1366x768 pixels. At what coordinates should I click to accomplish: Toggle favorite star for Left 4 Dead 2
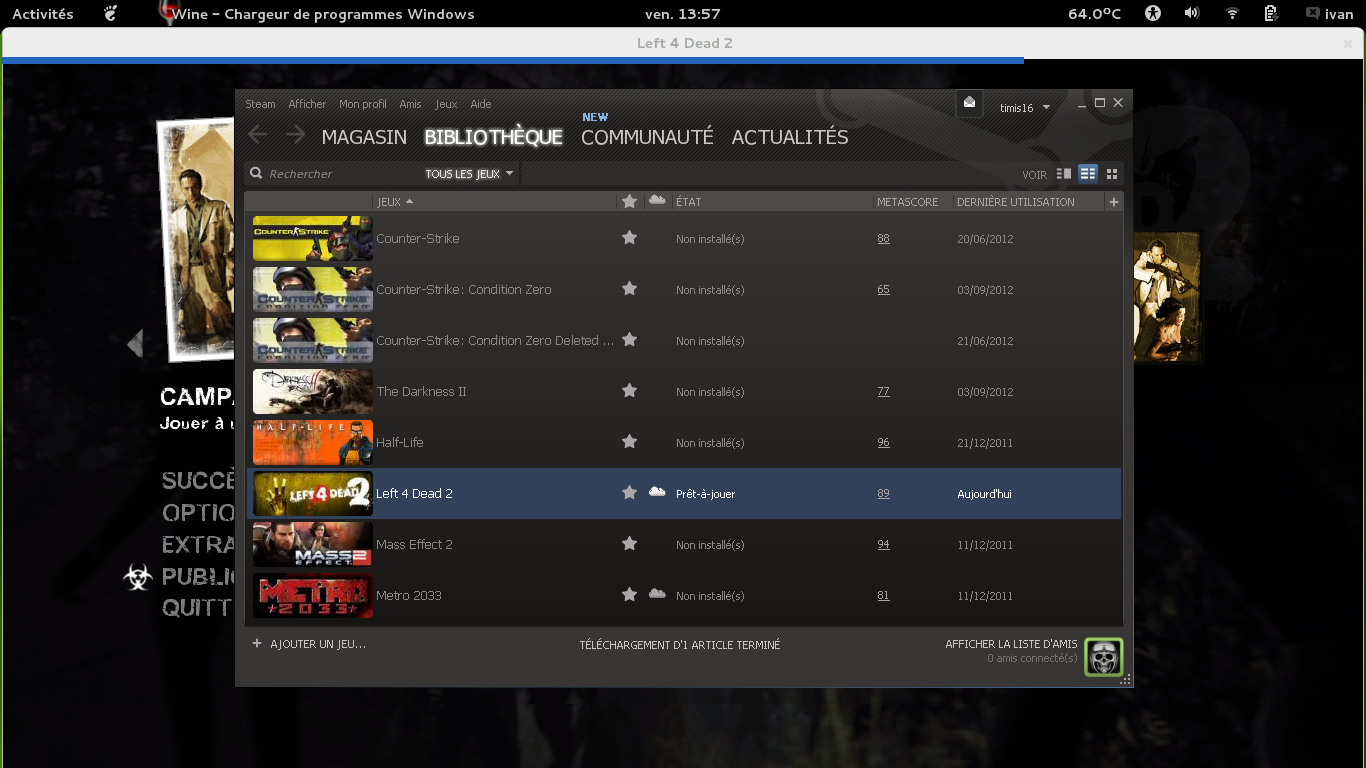(x=629, y=493)
